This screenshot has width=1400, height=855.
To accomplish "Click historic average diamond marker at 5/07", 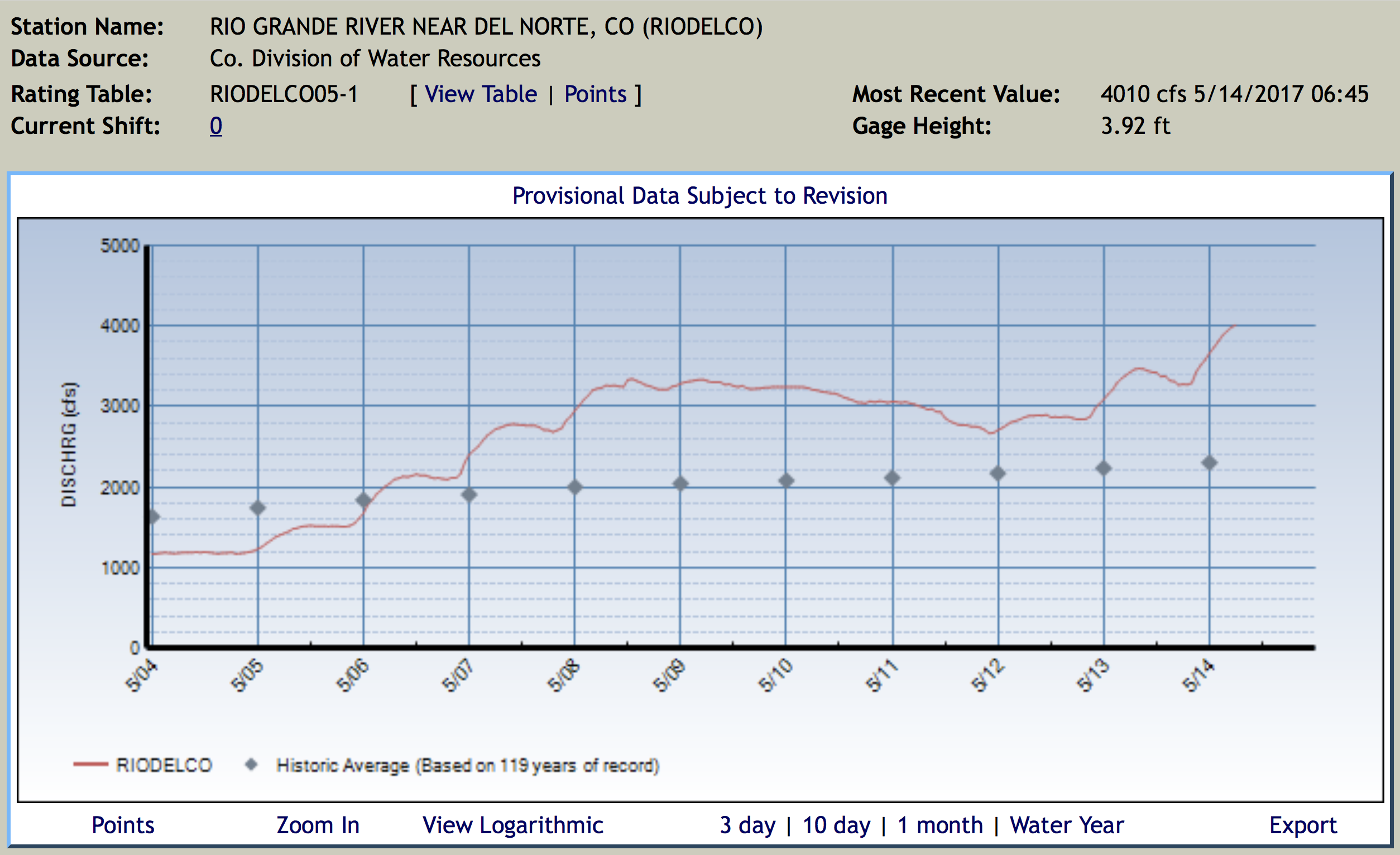I will [x=469, y=495].
